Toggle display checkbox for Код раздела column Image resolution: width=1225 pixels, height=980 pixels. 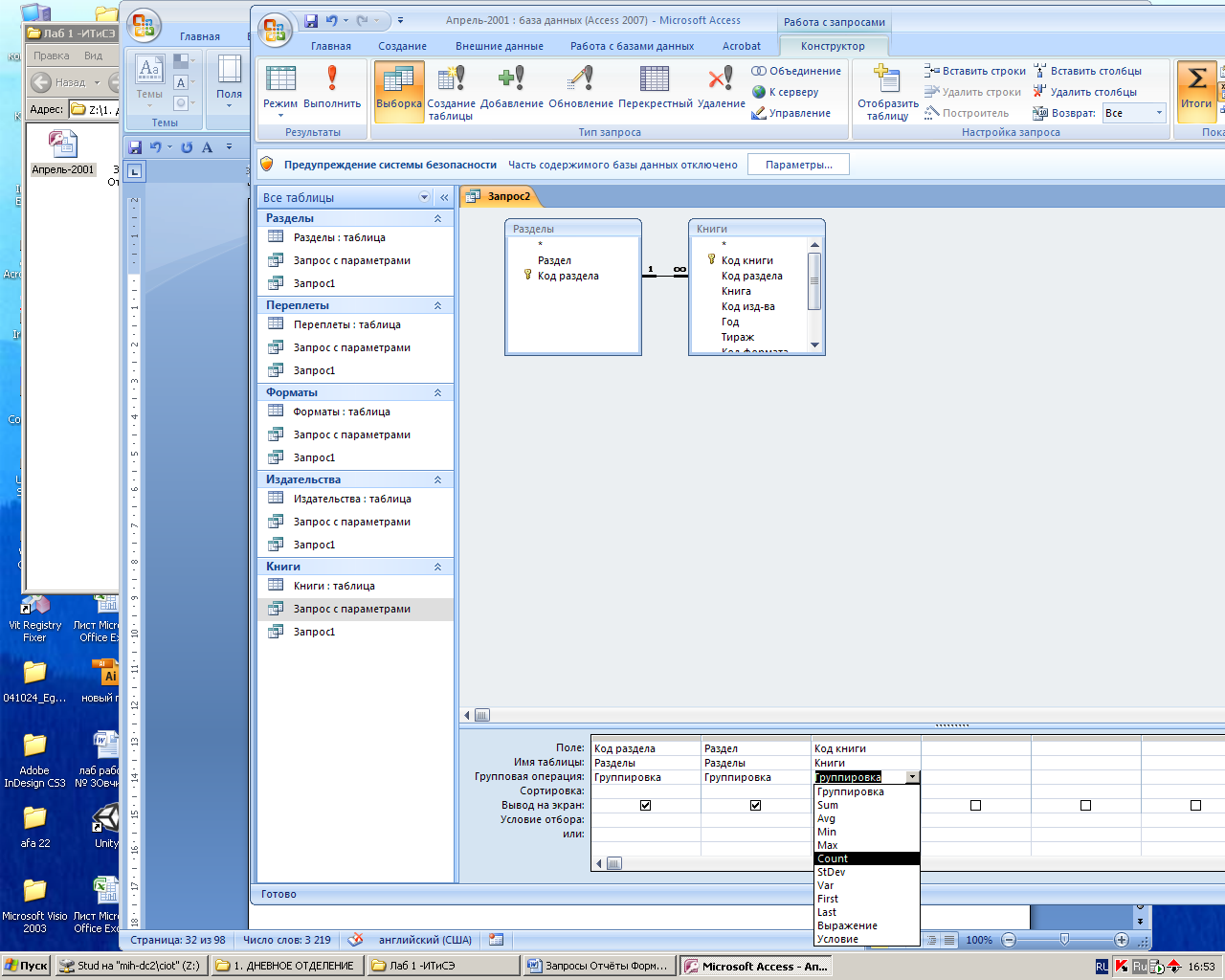[x=645, y=805]
